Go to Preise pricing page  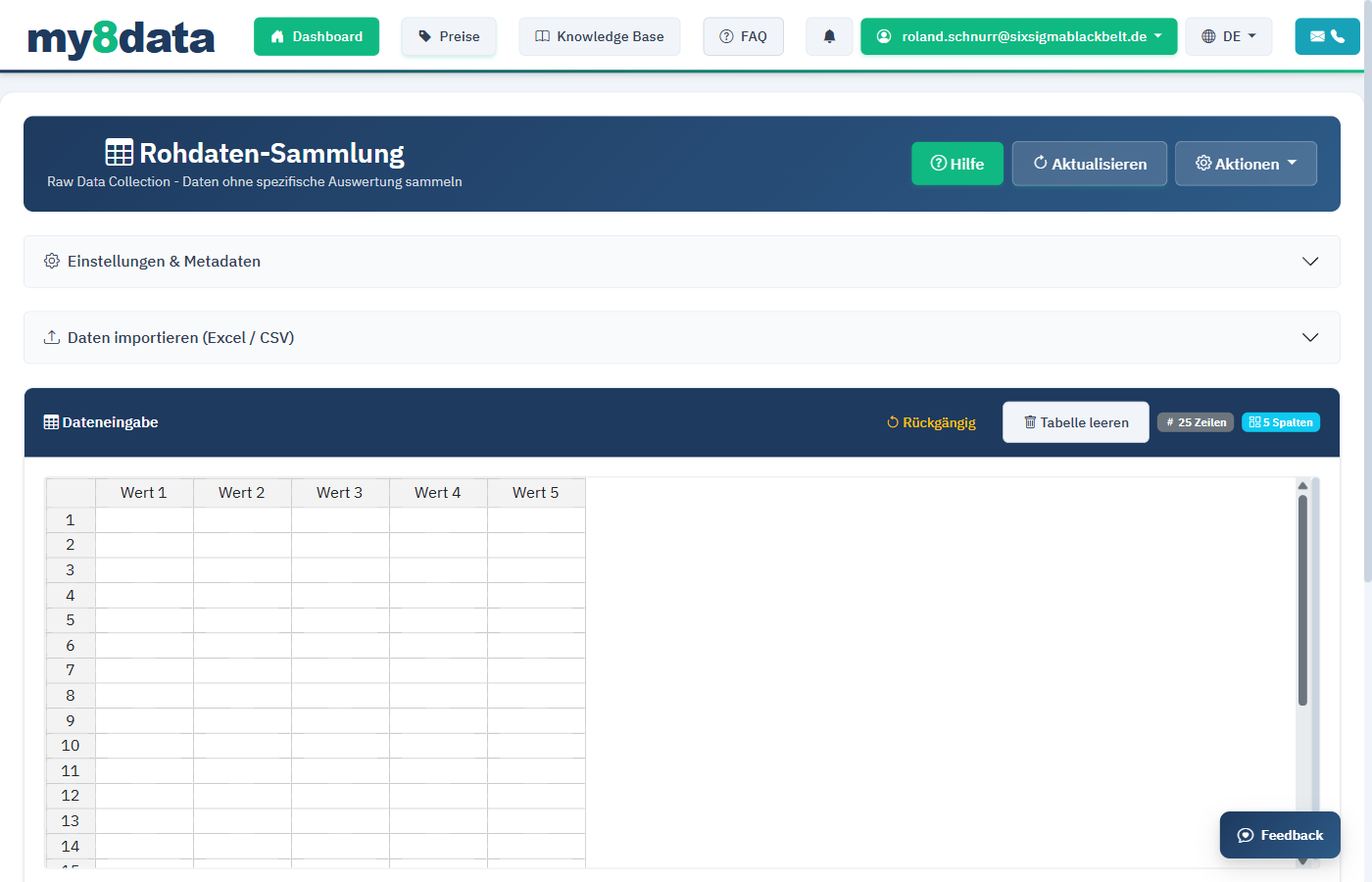449,36
